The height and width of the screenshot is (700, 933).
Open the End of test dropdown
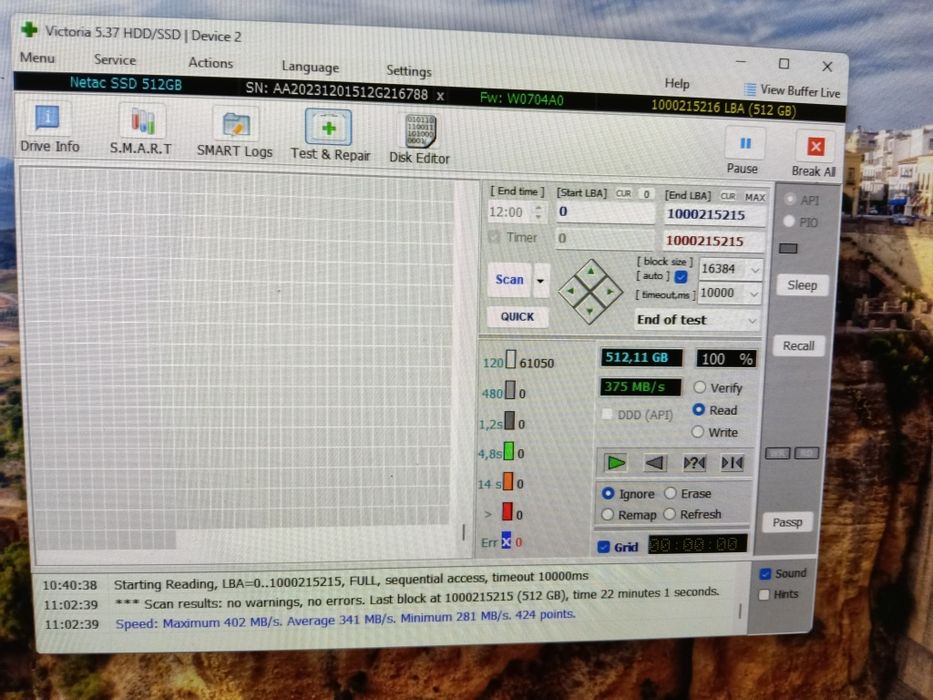click(752, 321)
